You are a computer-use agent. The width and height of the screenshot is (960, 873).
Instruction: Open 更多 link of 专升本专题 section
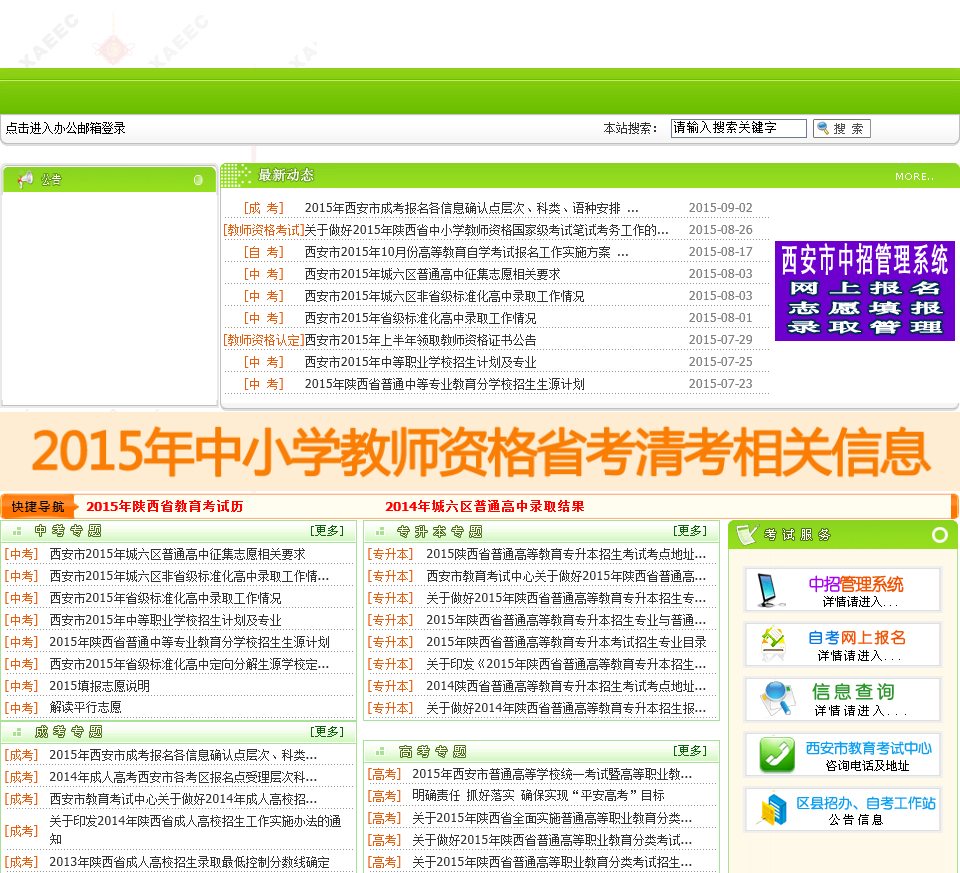(690, 530)
